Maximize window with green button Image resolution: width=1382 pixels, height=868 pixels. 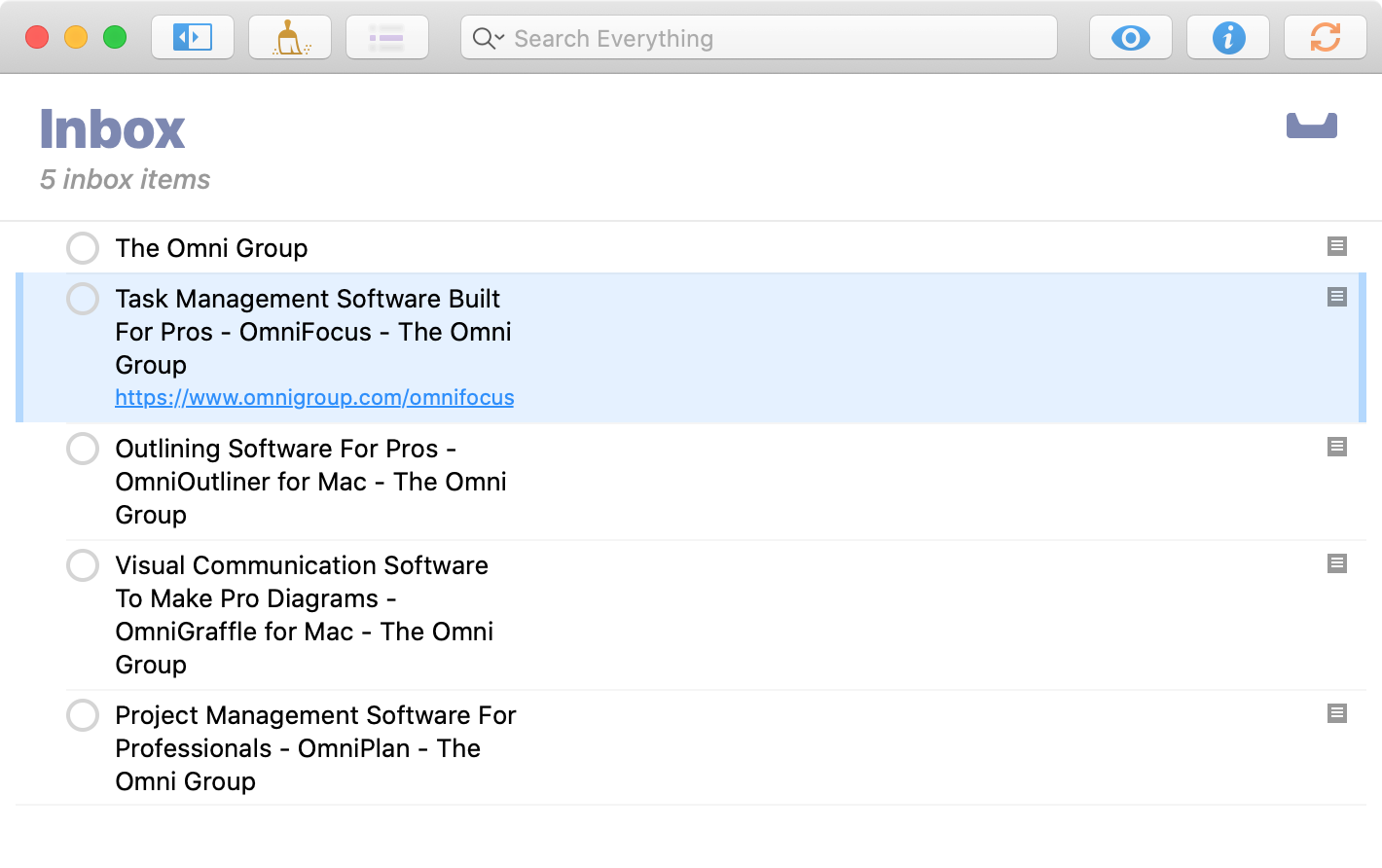coord(115,38)
